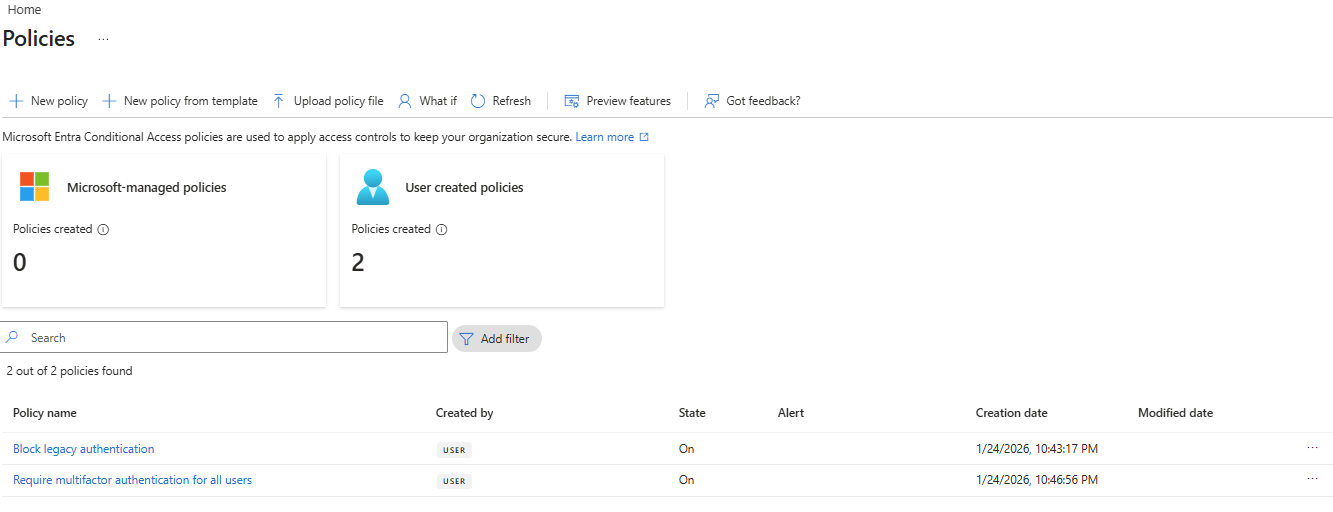Image resolution: width=1333 pixels, height=512 pixels.
Task: Open Require multifactor authentication for all users
Action: click(x=132, y=480)
